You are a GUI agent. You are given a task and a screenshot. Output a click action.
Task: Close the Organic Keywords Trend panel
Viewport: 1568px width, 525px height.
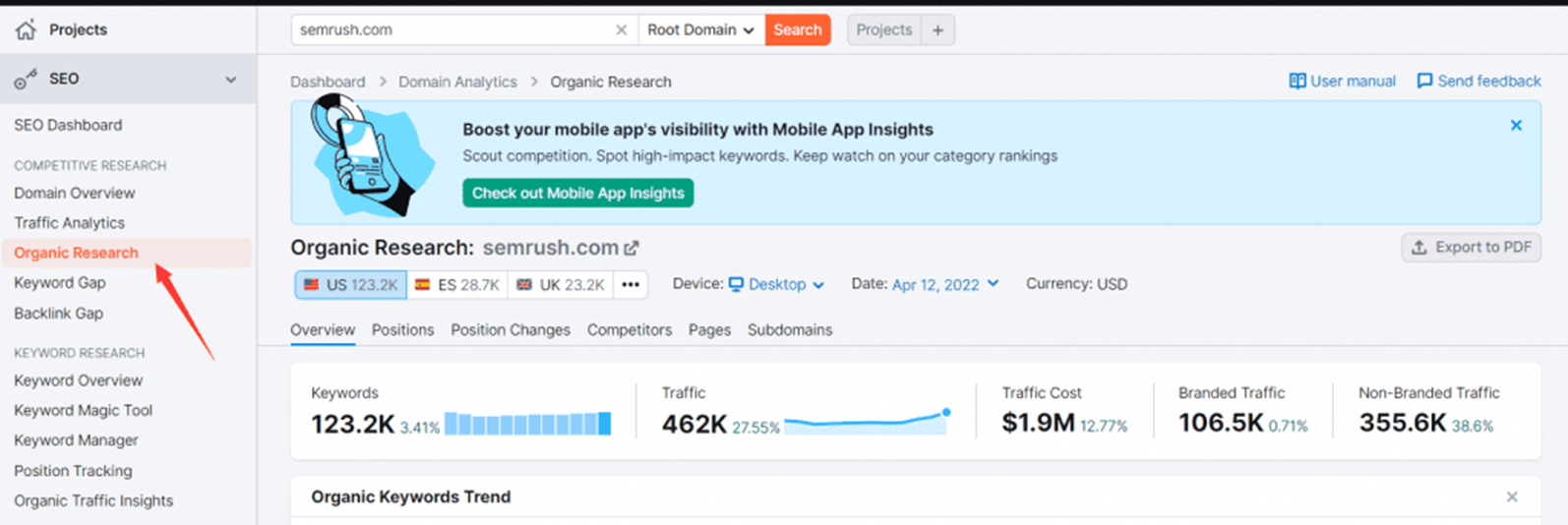(x=1512, y=497)
